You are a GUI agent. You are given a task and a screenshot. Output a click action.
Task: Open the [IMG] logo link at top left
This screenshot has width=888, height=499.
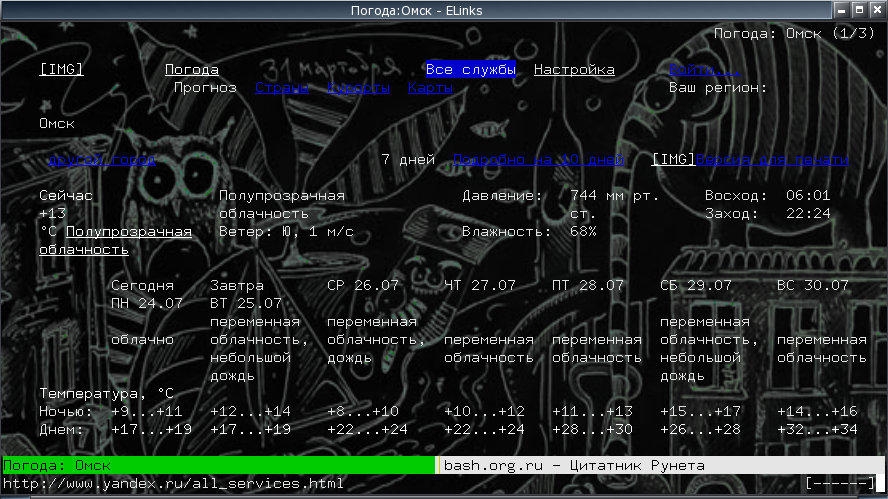[61, 70]
